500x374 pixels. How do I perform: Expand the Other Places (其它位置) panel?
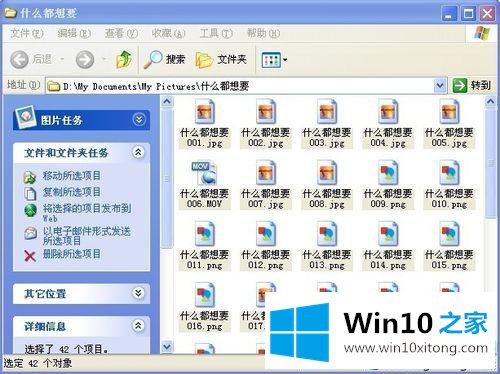[x=138, y=293]
